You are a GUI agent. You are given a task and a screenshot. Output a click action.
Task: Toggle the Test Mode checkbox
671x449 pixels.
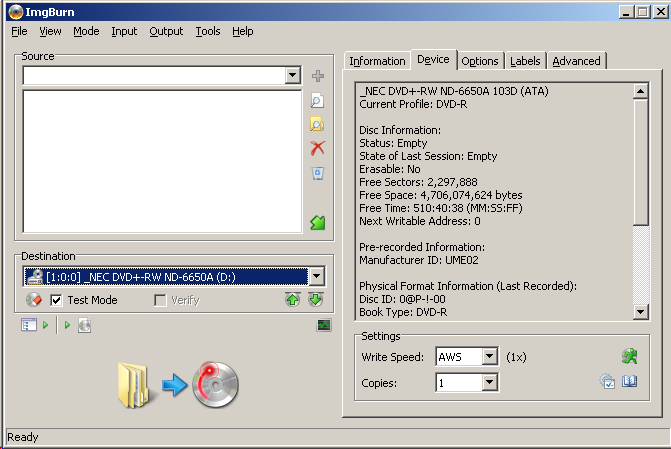click(x=56, y=300)
